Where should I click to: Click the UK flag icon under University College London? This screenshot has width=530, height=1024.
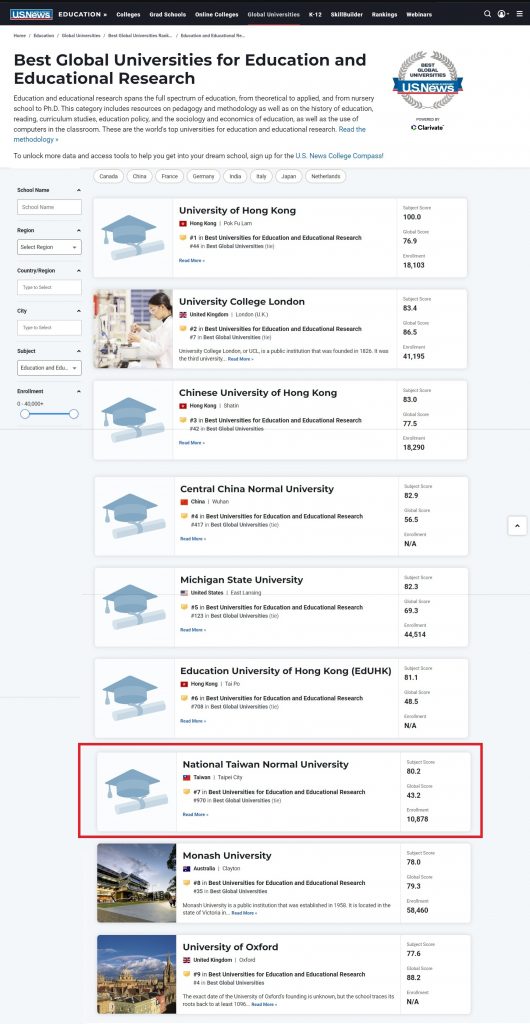tap(183, 315)
